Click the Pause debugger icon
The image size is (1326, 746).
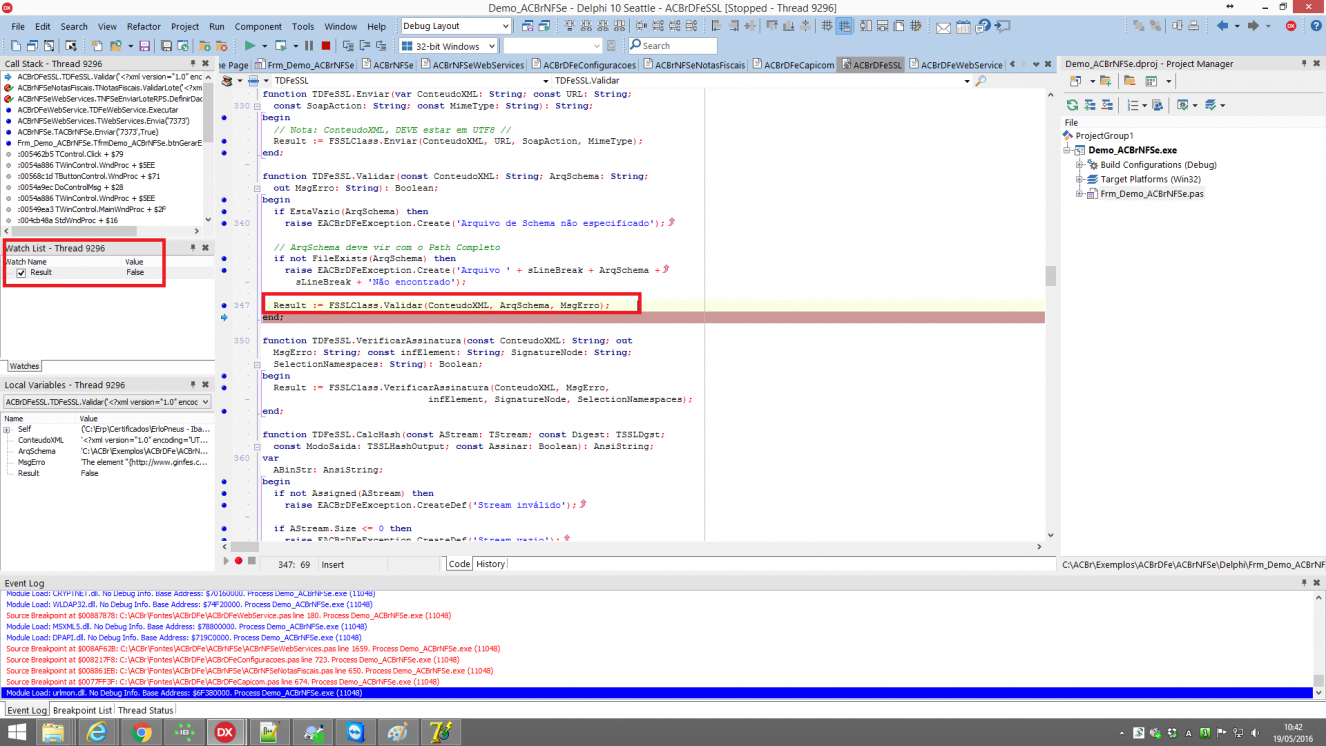(x=309, y=46)
